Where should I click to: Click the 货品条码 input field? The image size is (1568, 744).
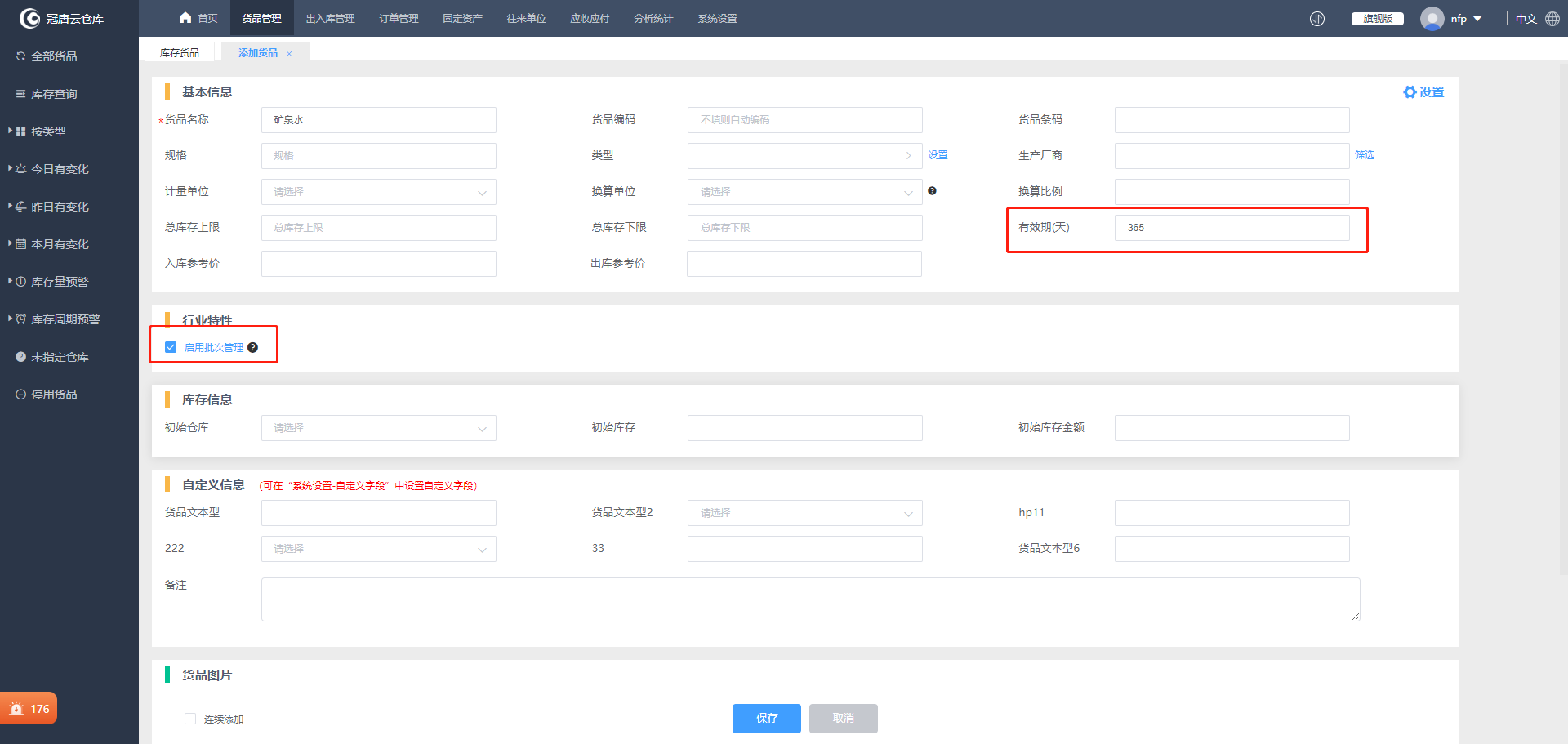click(1232, 120)
